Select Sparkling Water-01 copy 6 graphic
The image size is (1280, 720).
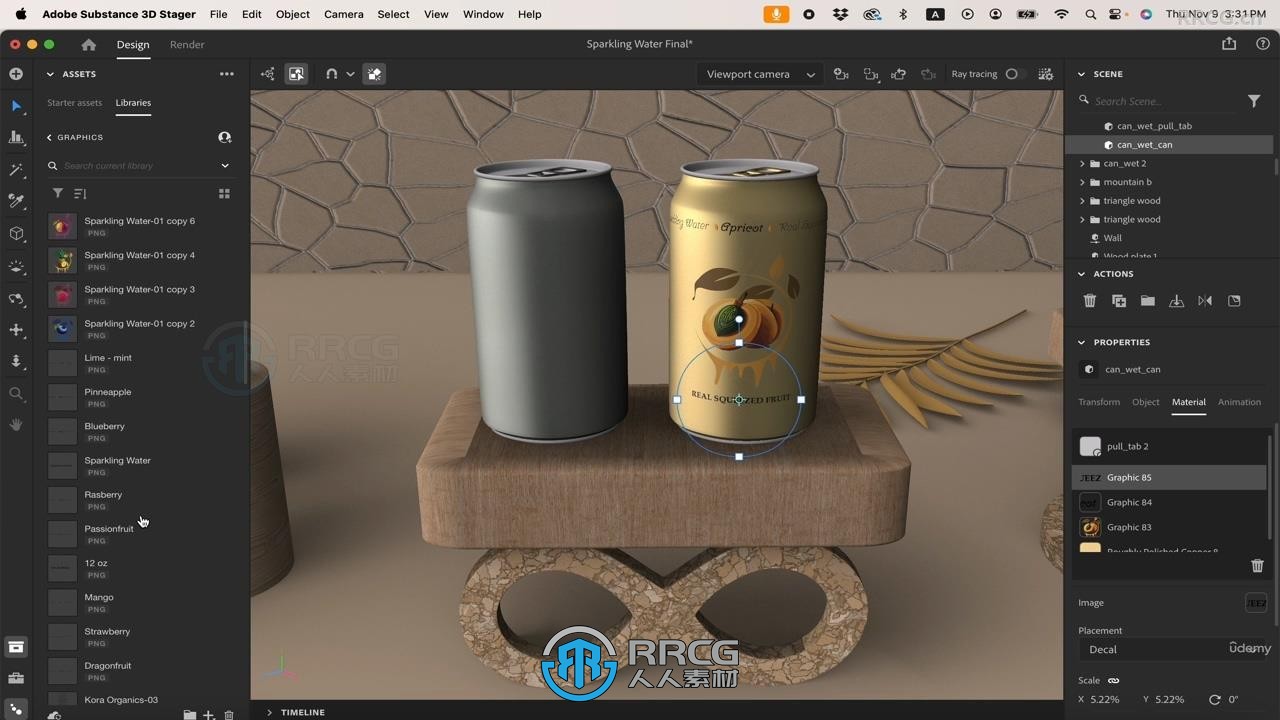pos(140,226)
